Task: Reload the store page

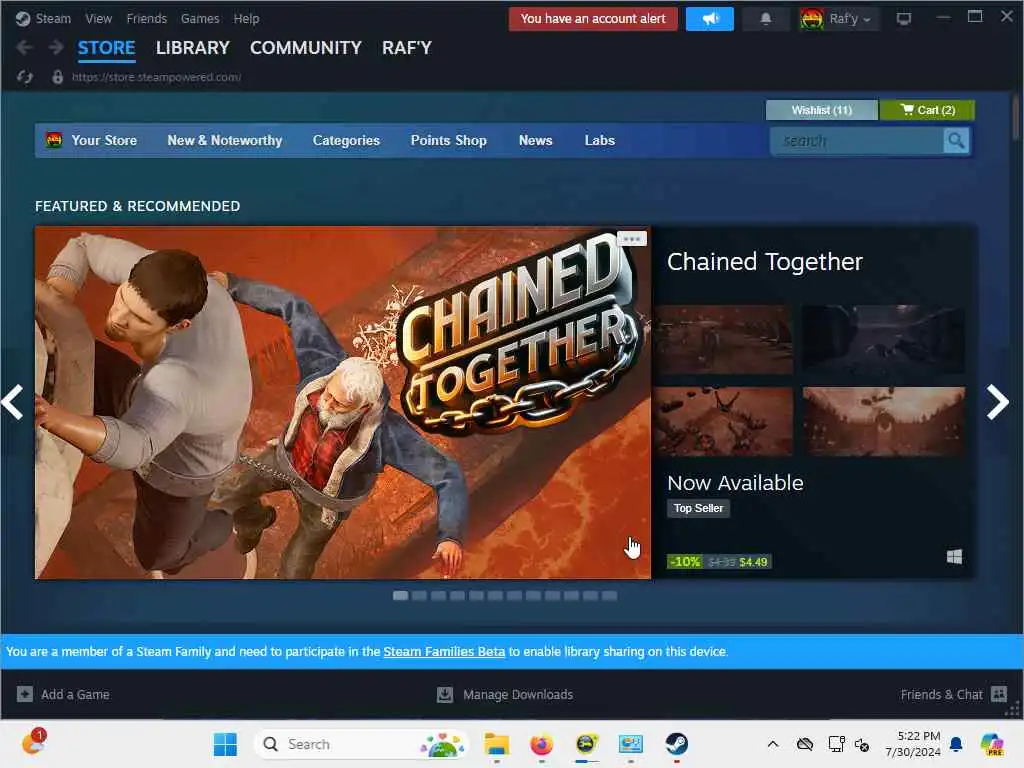Action: tap(25, 77)
